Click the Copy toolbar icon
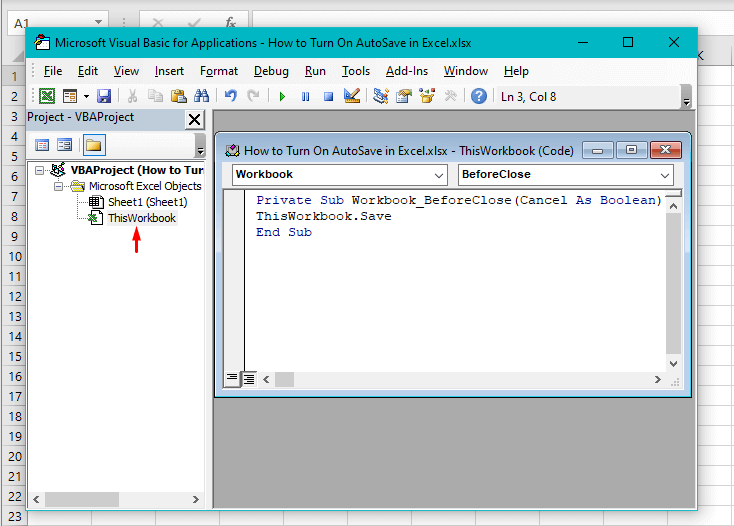The image size is (734, 526). tap(155, 96)
